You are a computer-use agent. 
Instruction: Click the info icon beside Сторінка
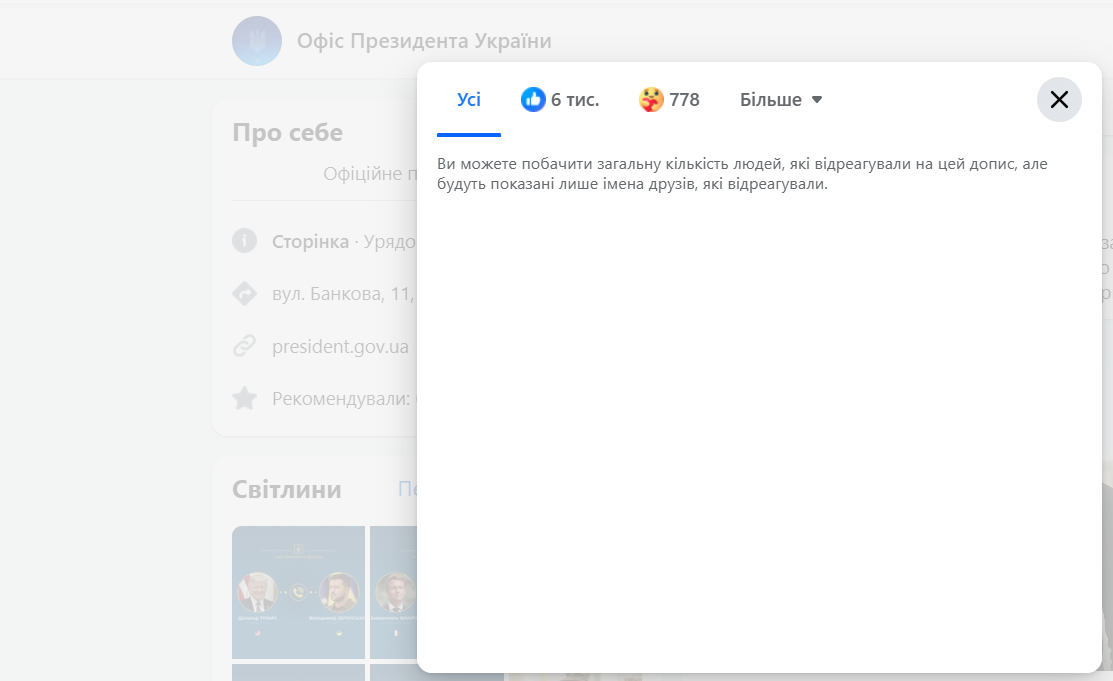[x=245, y=241]
